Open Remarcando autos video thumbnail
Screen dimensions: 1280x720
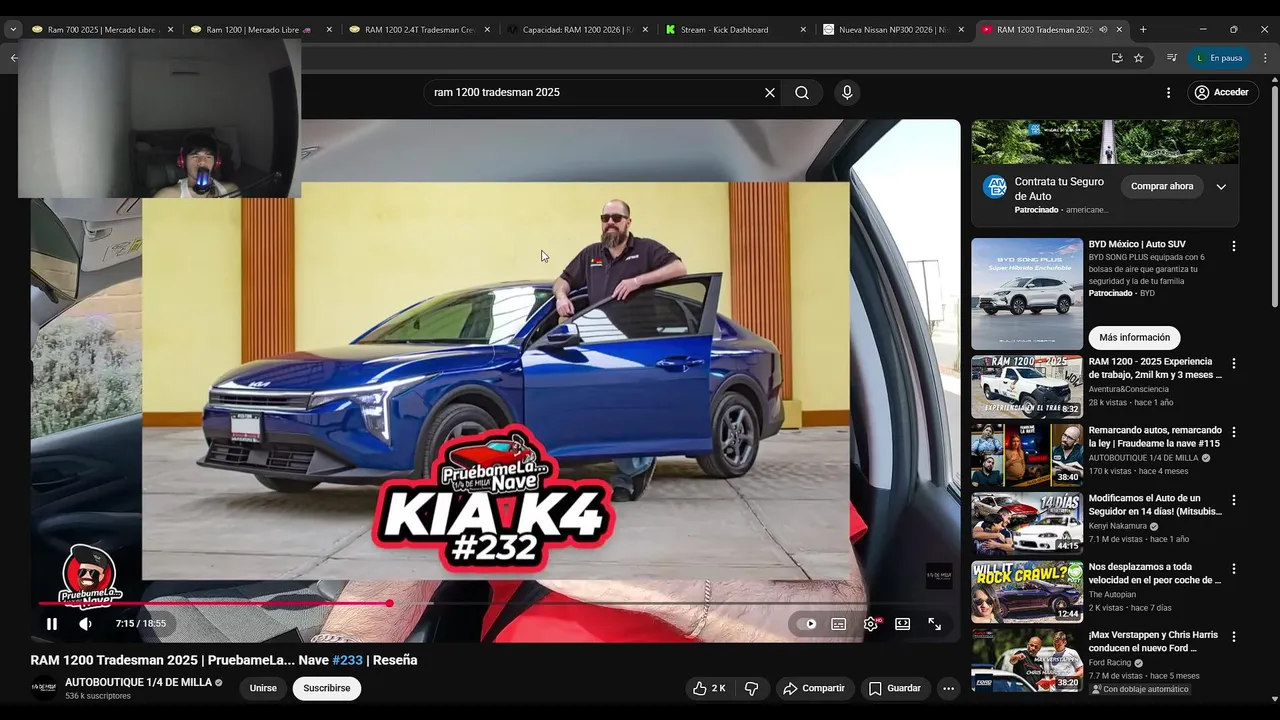(1027, 455)
